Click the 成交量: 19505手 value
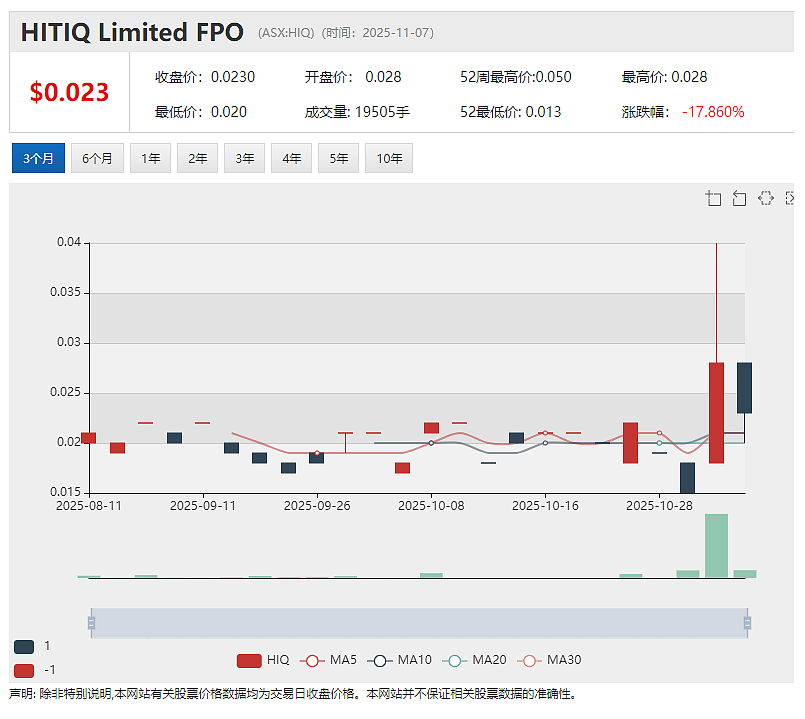The width and height of the screenshot is (805, 719). click(x=357, y=112)
